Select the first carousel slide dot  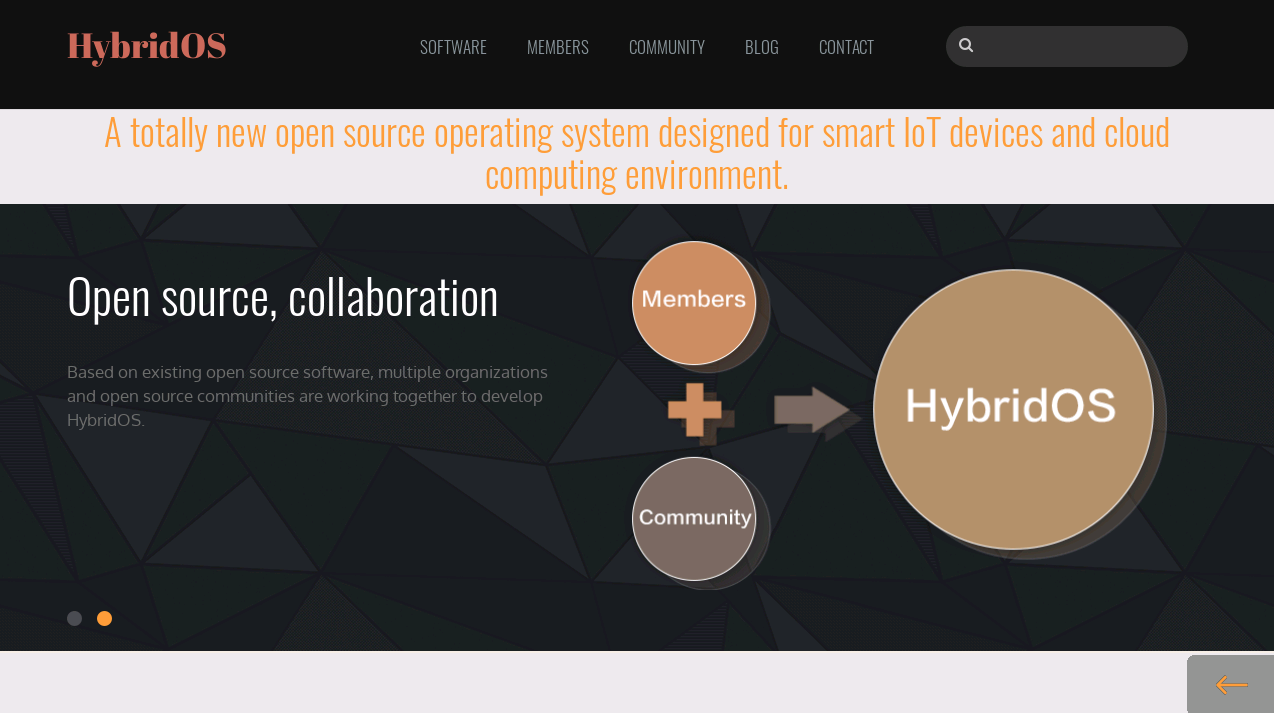tap(74, 618)
